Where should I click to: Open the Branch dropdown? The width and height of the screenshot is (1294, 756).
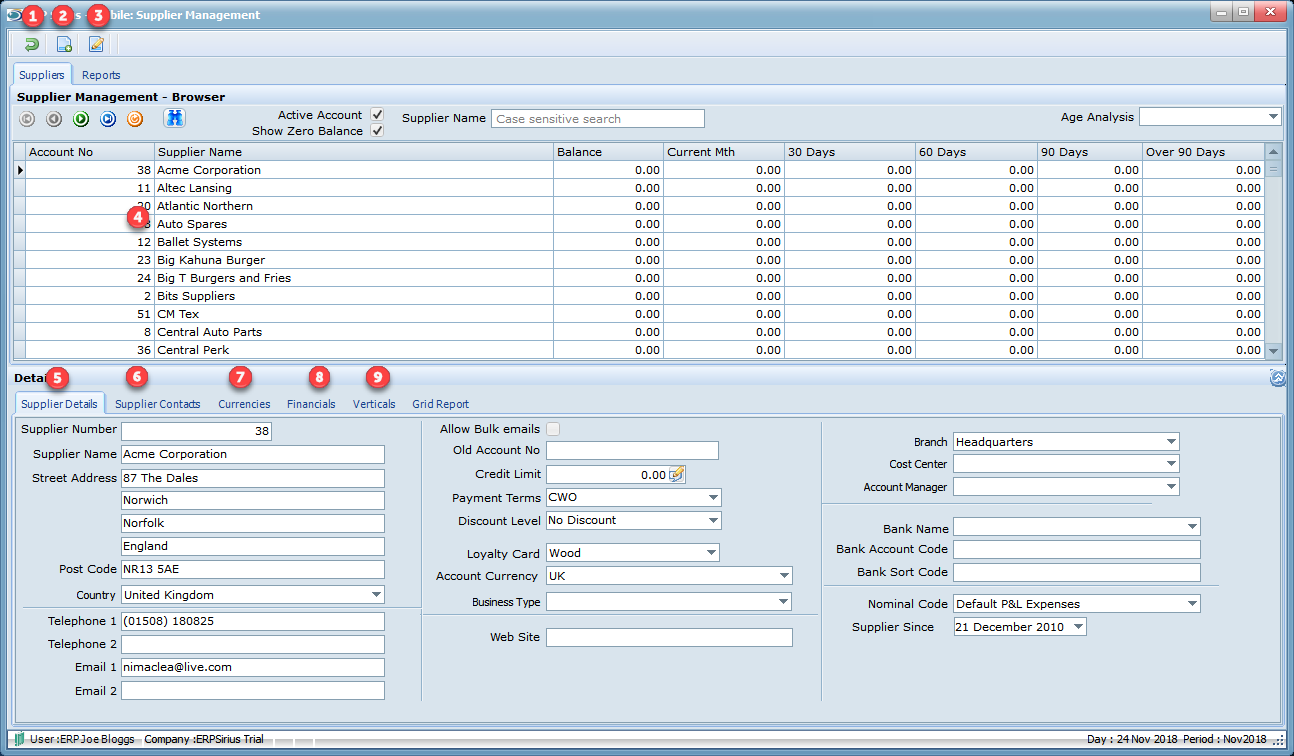click(1171, 442)
